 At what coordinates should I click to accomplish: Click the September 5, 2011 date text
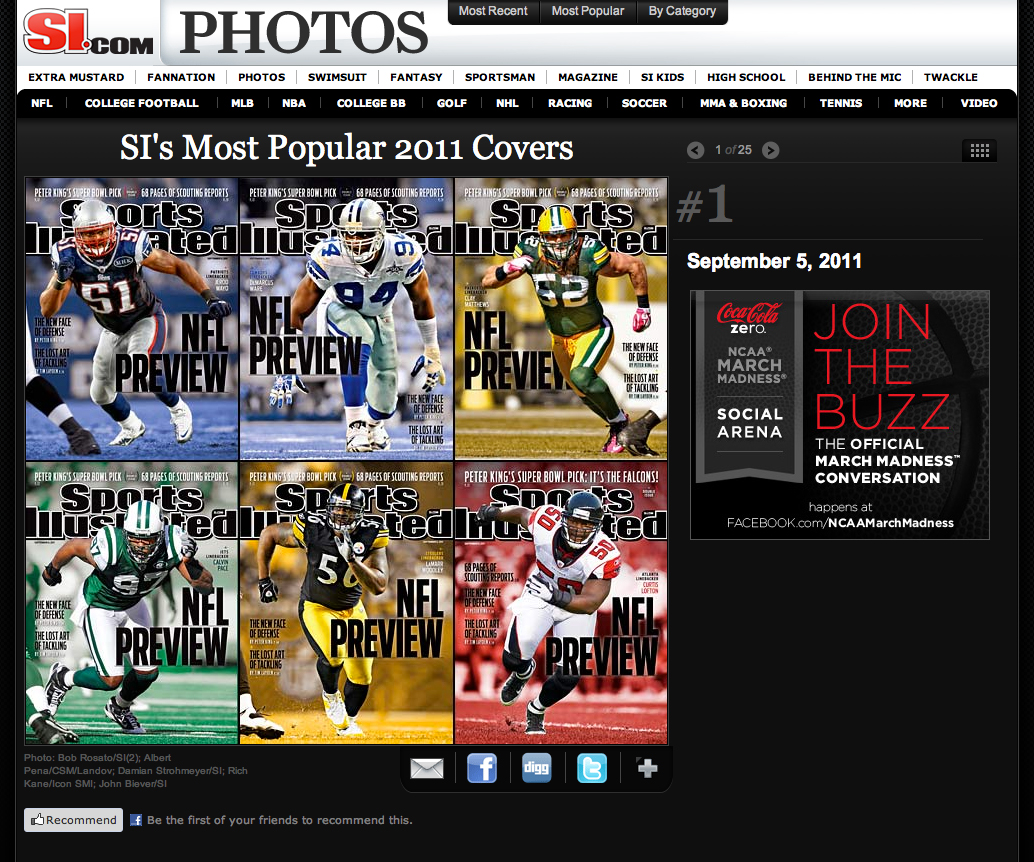pos(774,261)
